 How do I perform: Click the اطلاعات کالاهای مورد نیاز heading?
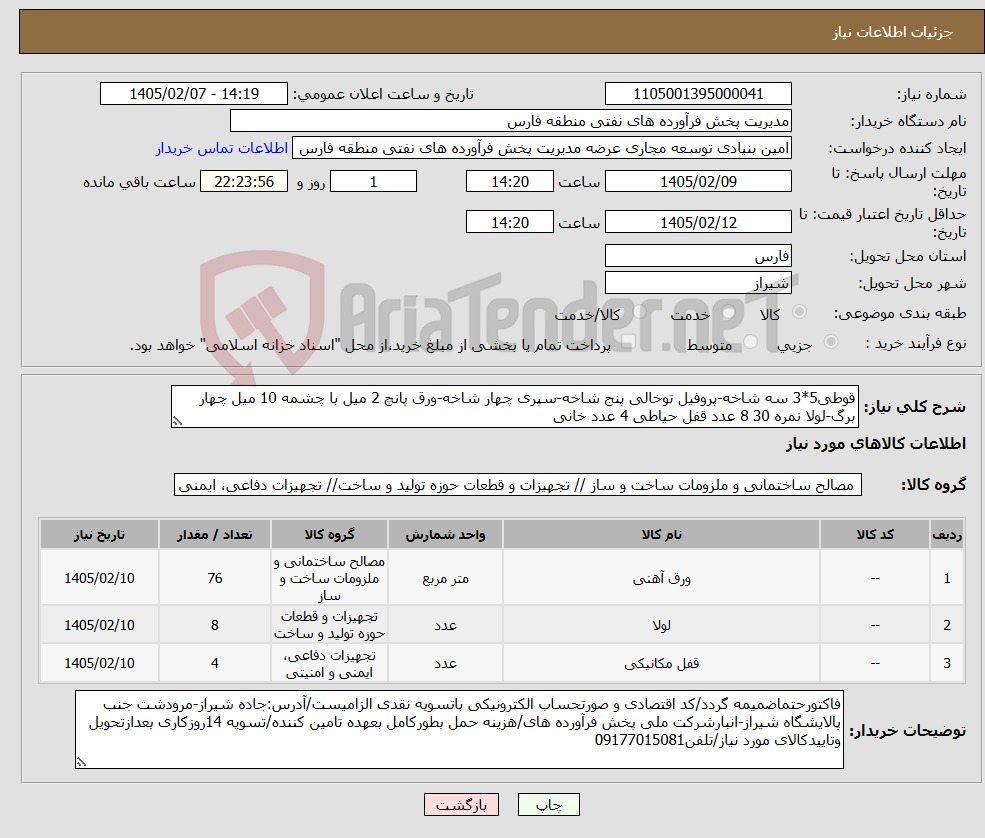(x=876, y=443)
